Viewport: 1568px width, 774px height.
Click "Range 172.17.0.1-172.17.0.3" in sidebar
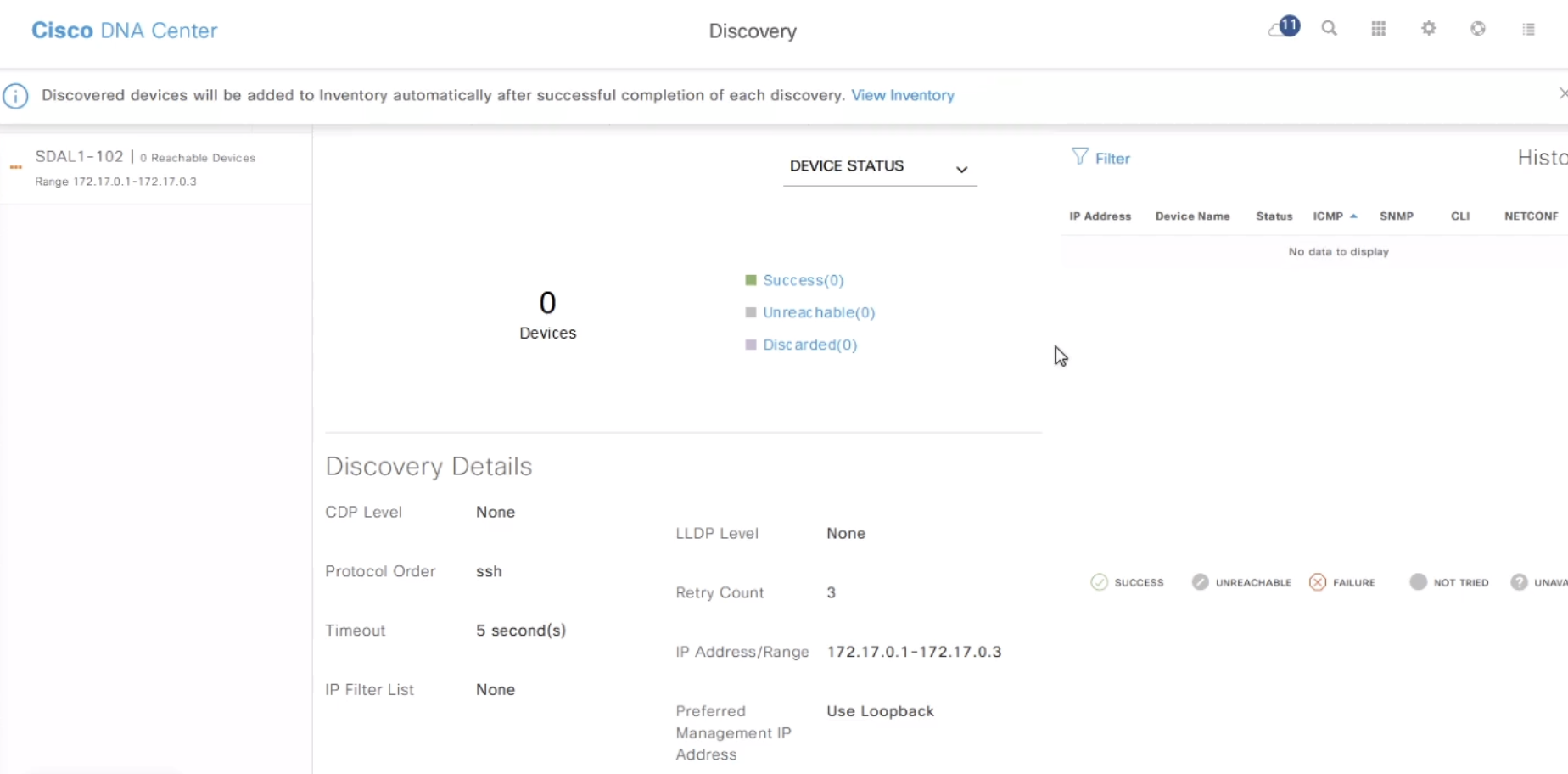coord(115,182)
